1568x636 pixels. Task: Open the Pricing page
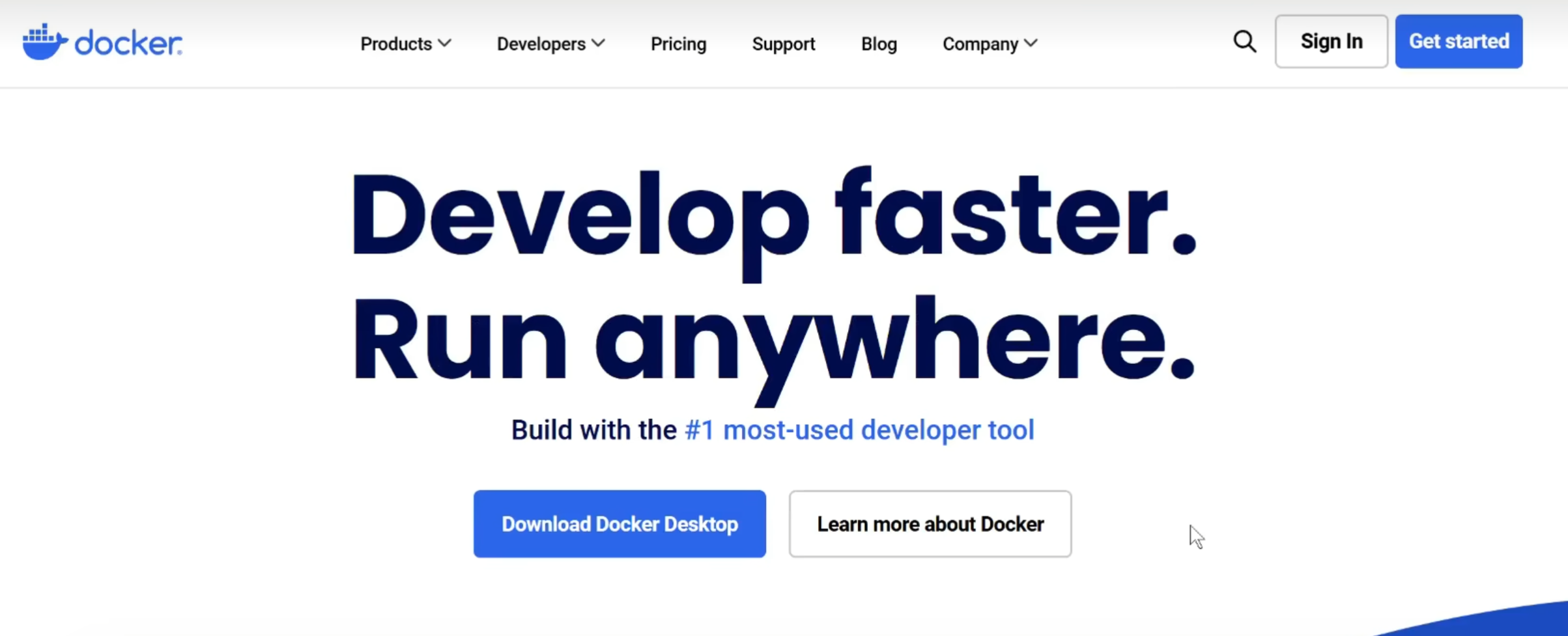[678, 44]
